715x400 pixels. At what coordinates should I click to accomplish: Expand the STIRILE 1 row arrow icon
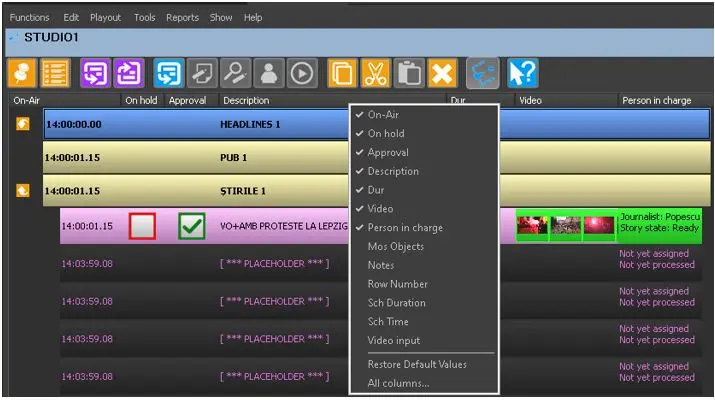click(22, 190)
